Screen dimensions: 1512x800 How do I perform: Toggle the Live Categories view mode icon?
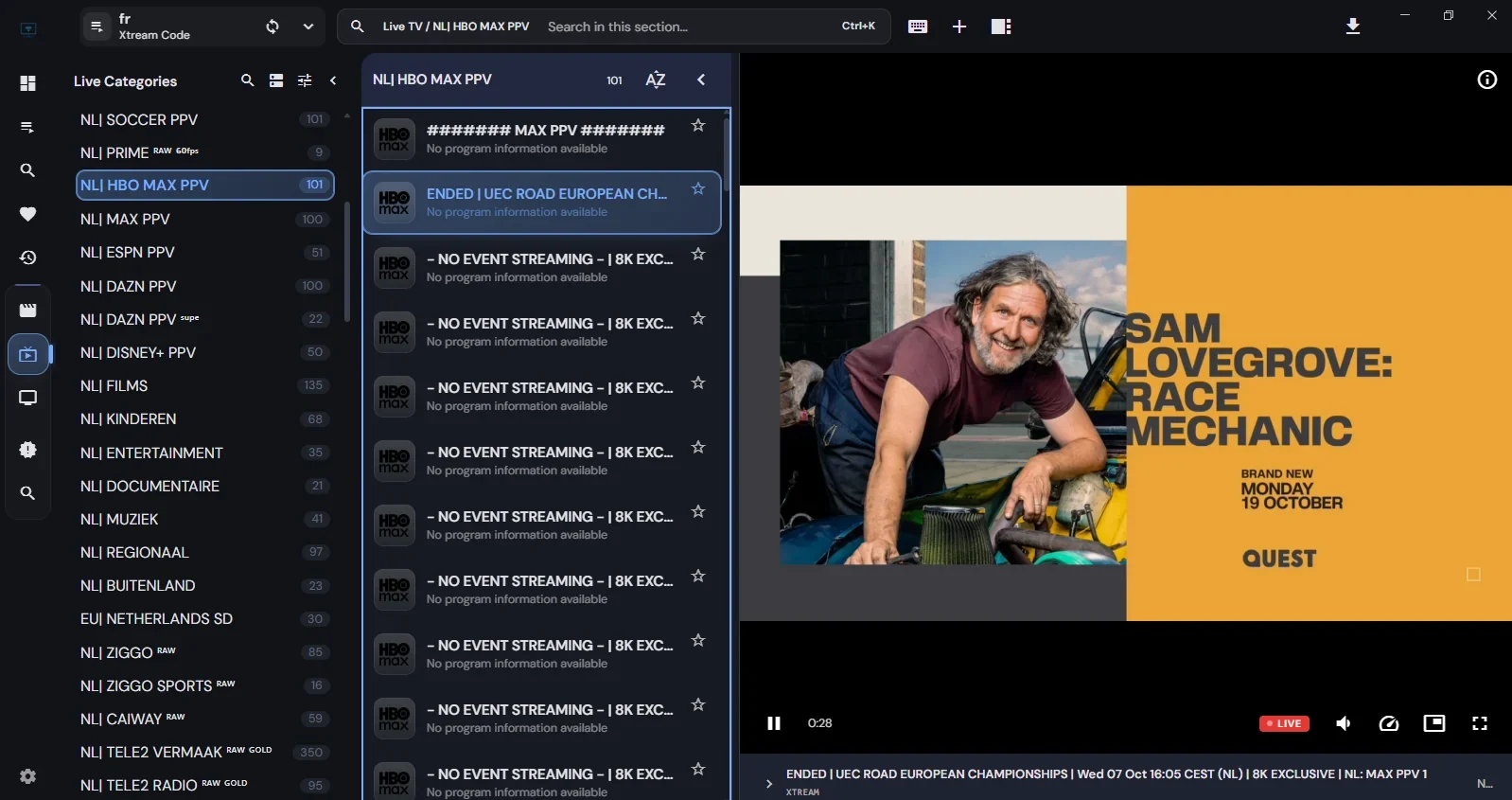tap(276, 80)
